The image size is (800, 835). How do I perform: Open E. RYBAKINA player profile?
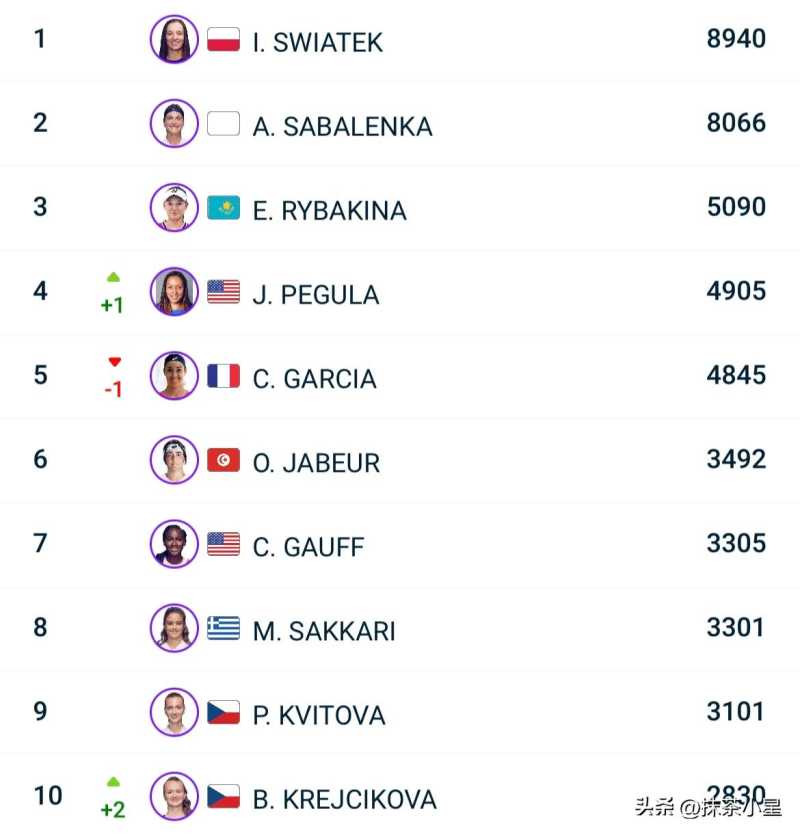[329, 211]
